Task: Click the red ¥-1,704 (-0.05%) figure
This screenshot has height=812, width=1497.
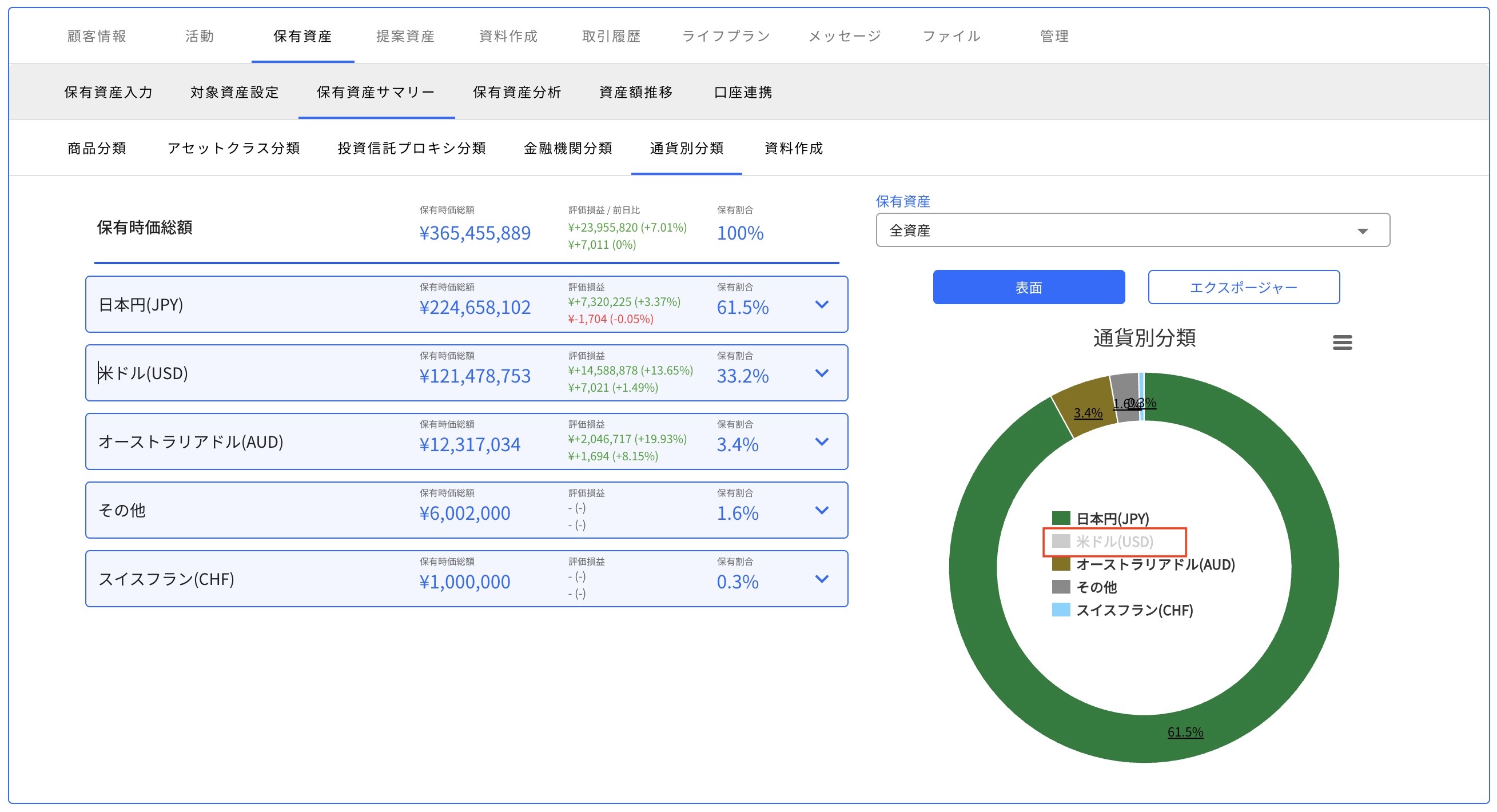Action: coord(611,319)
